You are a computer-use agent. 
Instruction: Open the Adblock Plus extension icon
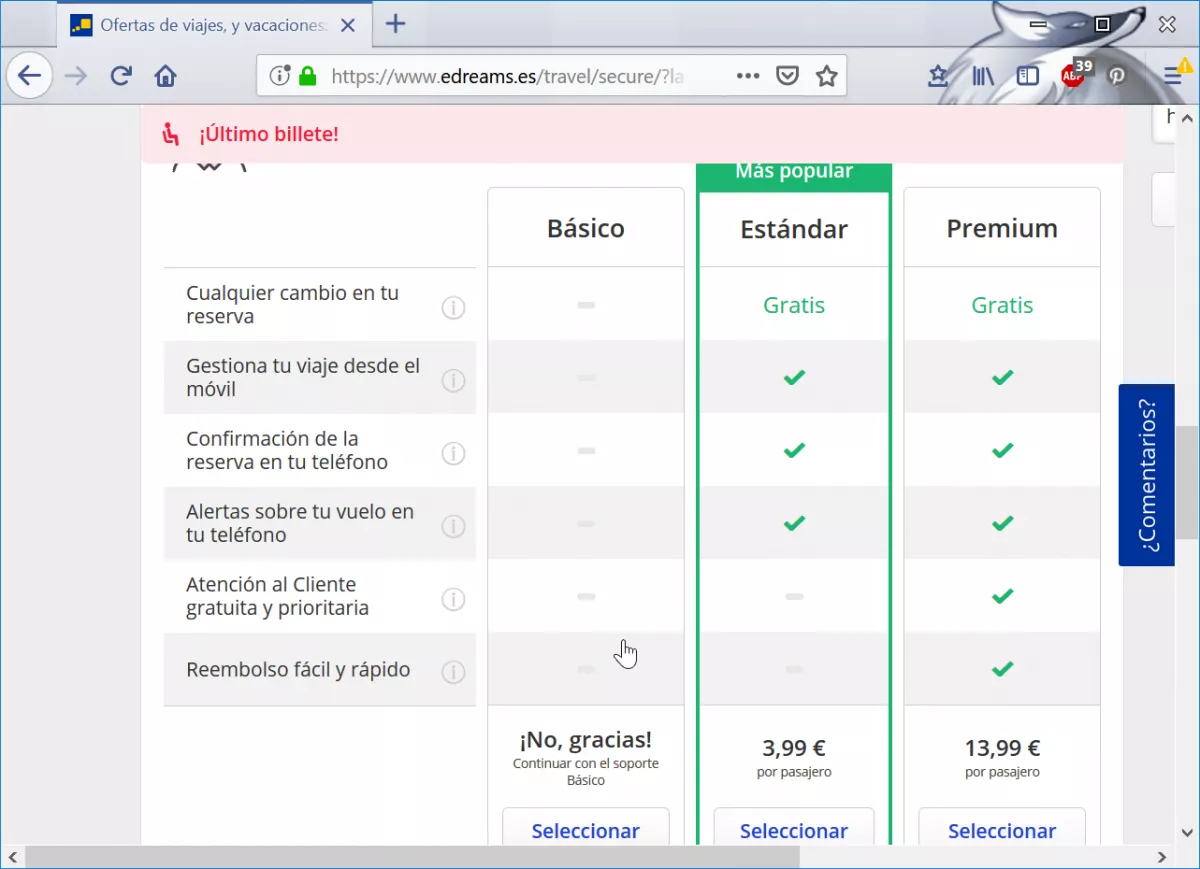[x=1075, y=74]
